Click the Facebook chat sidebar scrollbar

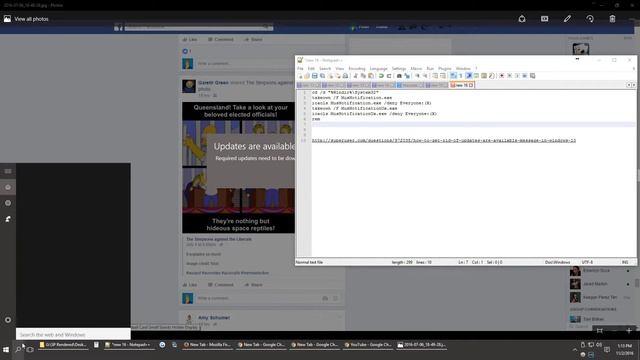click(x=637, y=282)
